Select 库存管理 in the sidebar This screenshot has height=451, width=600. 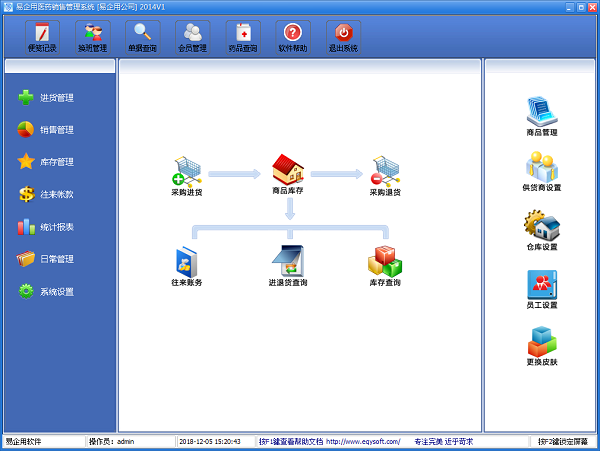point(46,162)
